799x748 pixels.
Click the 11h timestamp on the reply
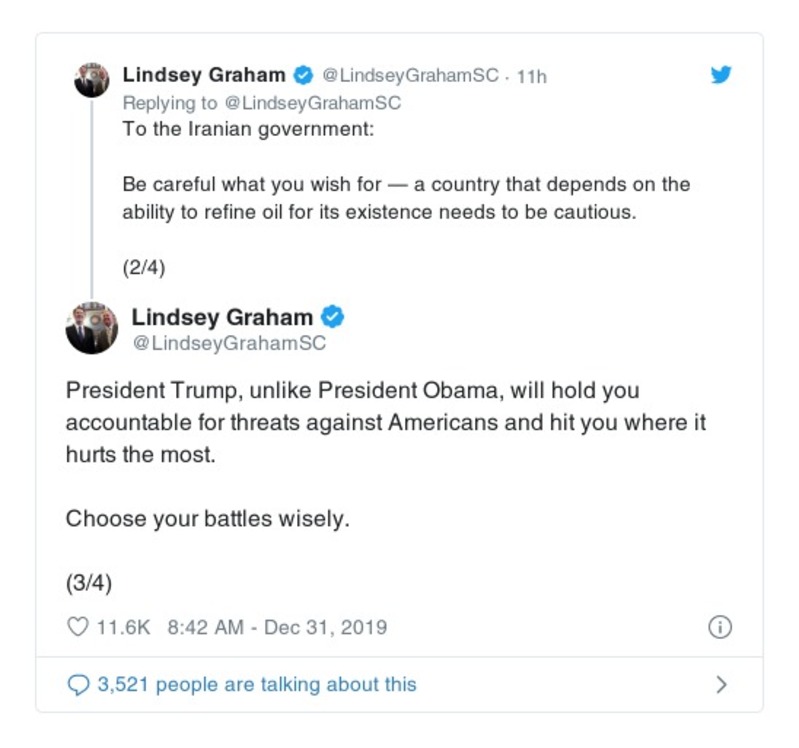point(532,76)
